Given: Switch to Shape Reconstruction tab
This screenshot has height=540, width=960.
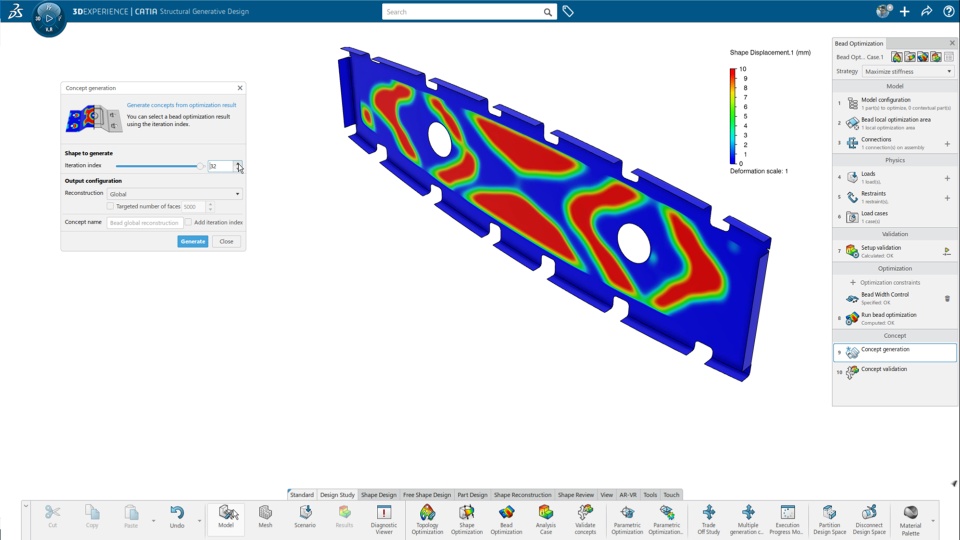Looking at the screenshot, I should click(522, 495).
